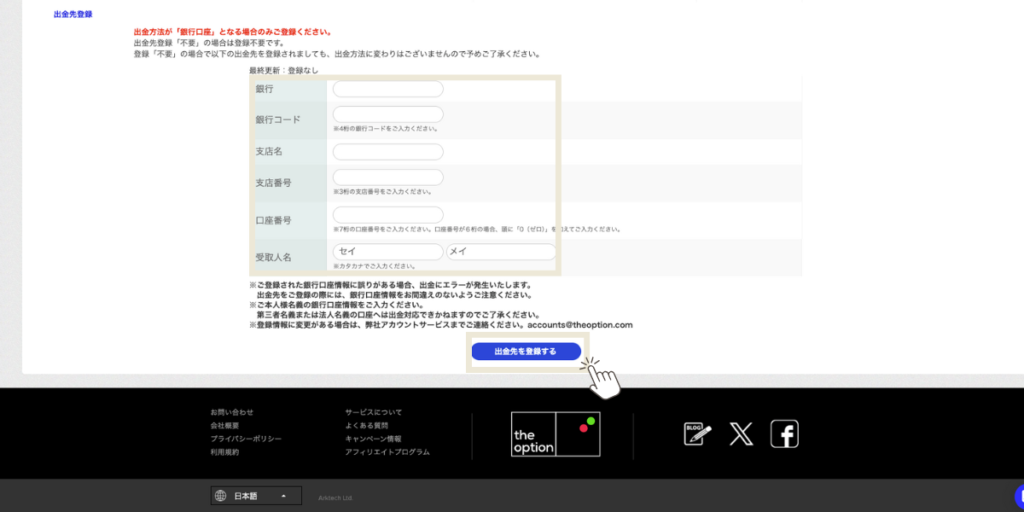This screenshot has height=512, width=1024.
Task: Open the 会社概要 footer link
Action: click(x=225, y=426)
